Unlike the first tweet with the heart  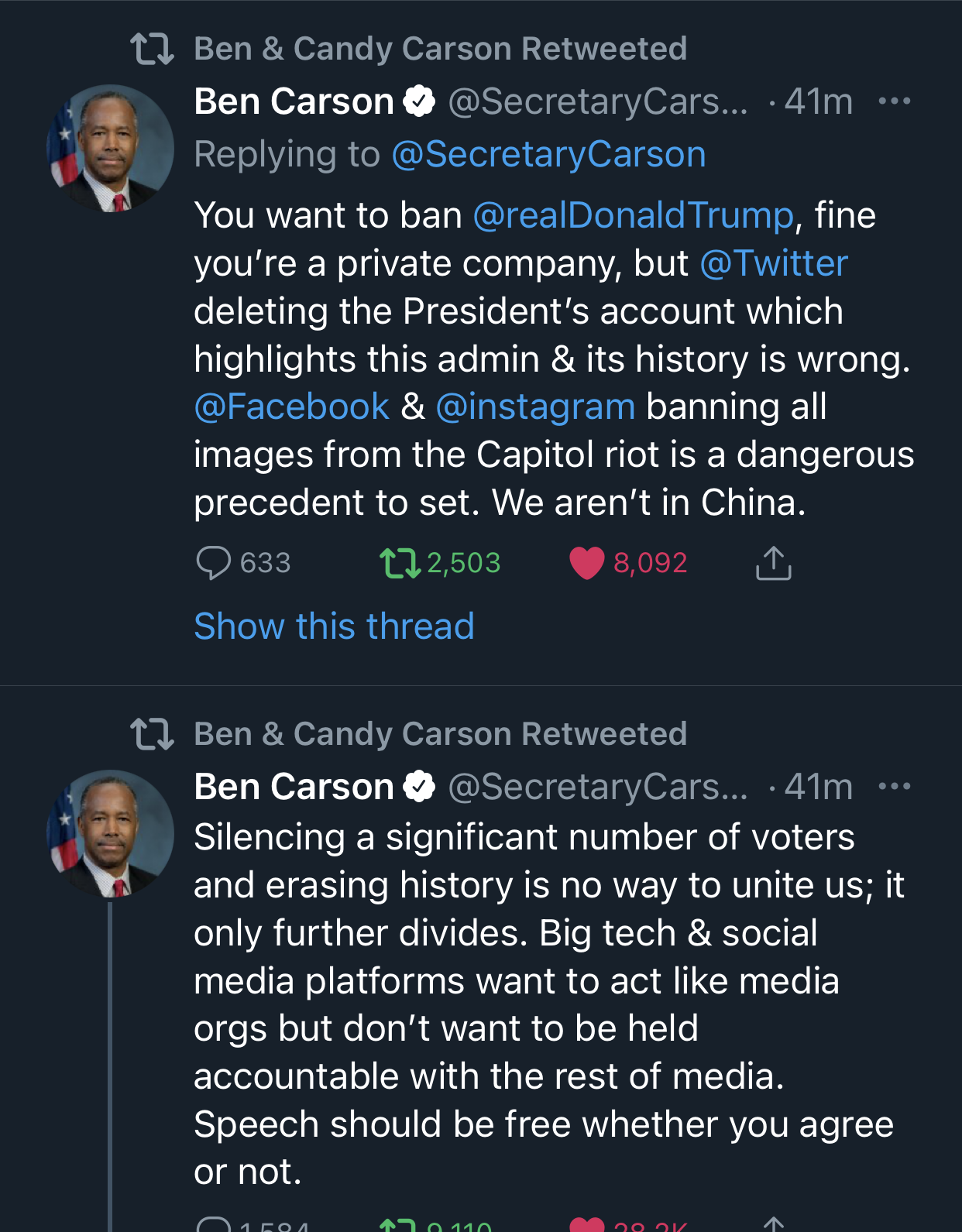coord(587,563)
